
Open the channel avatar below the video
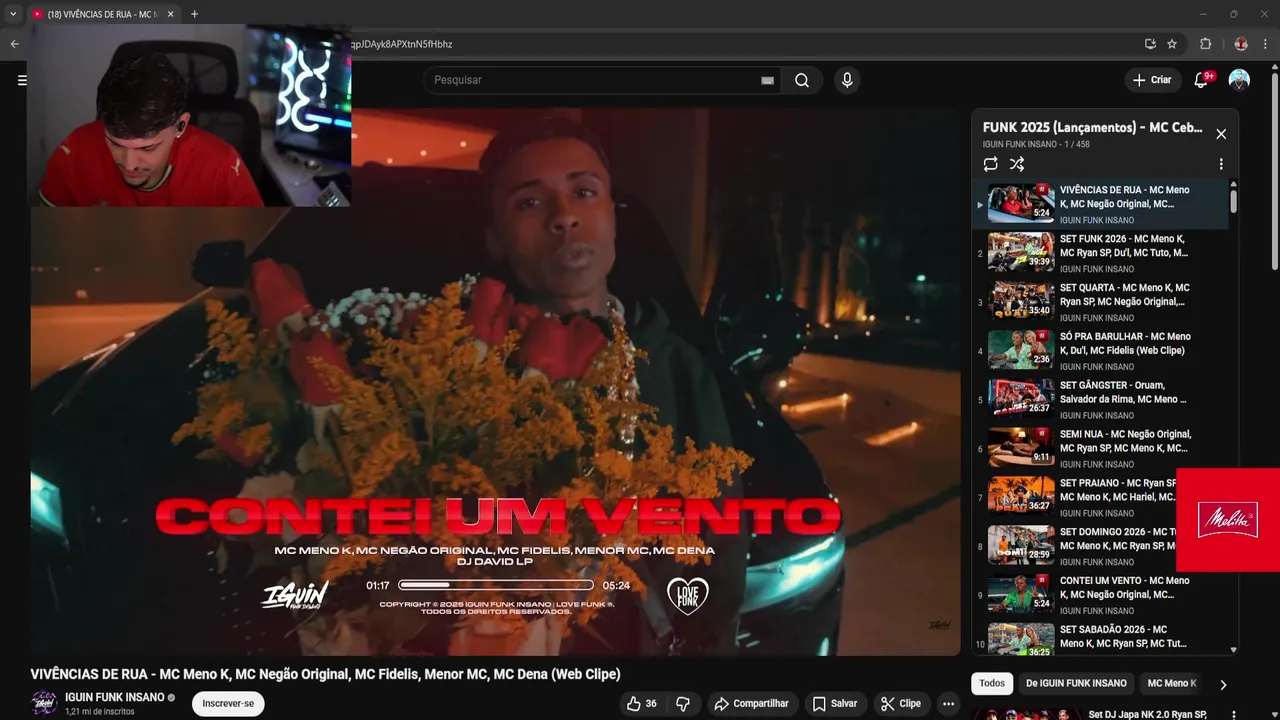(x=44, y=703)
